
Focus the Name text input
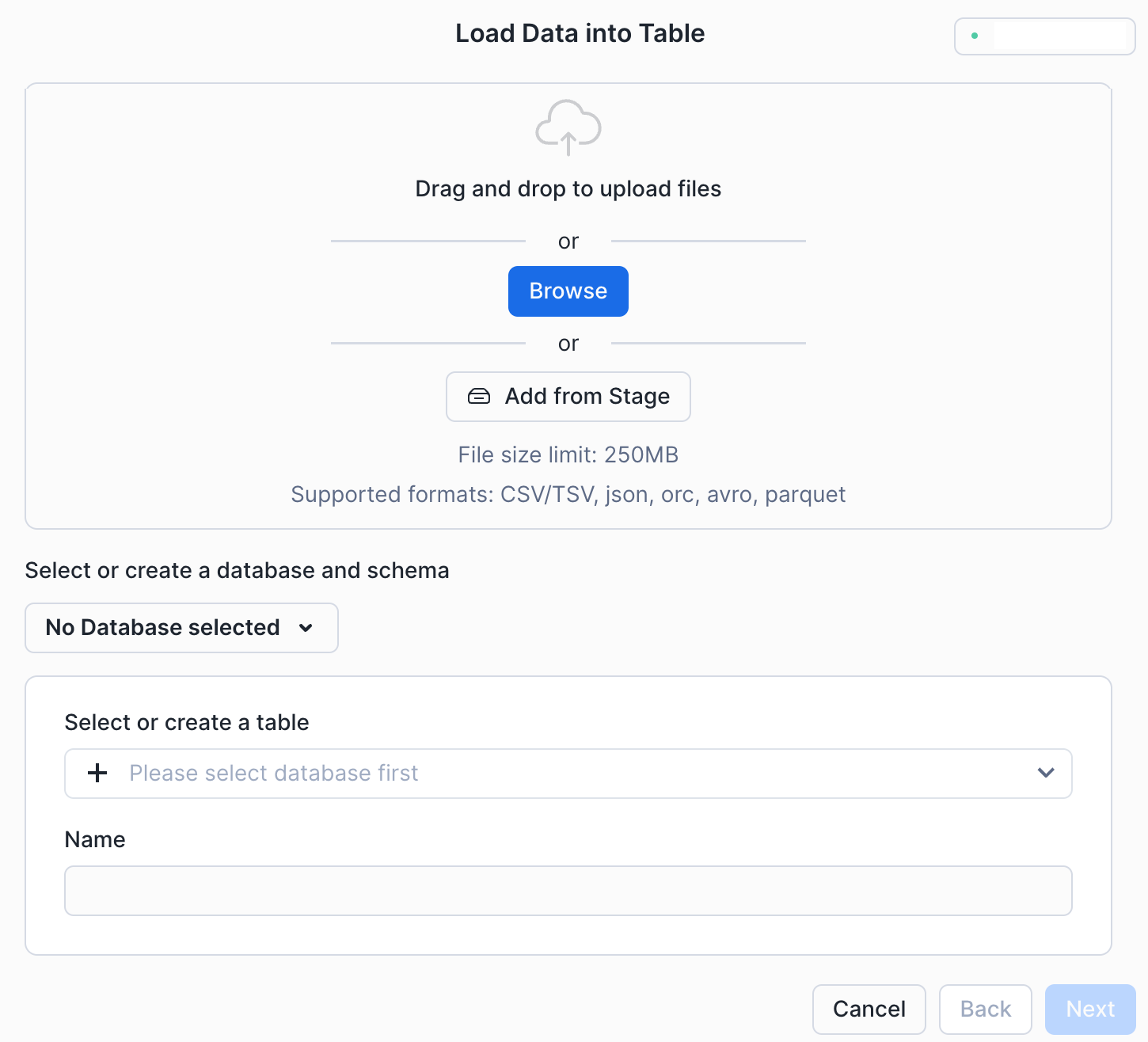pyautogui.click(x=568, y=891)
